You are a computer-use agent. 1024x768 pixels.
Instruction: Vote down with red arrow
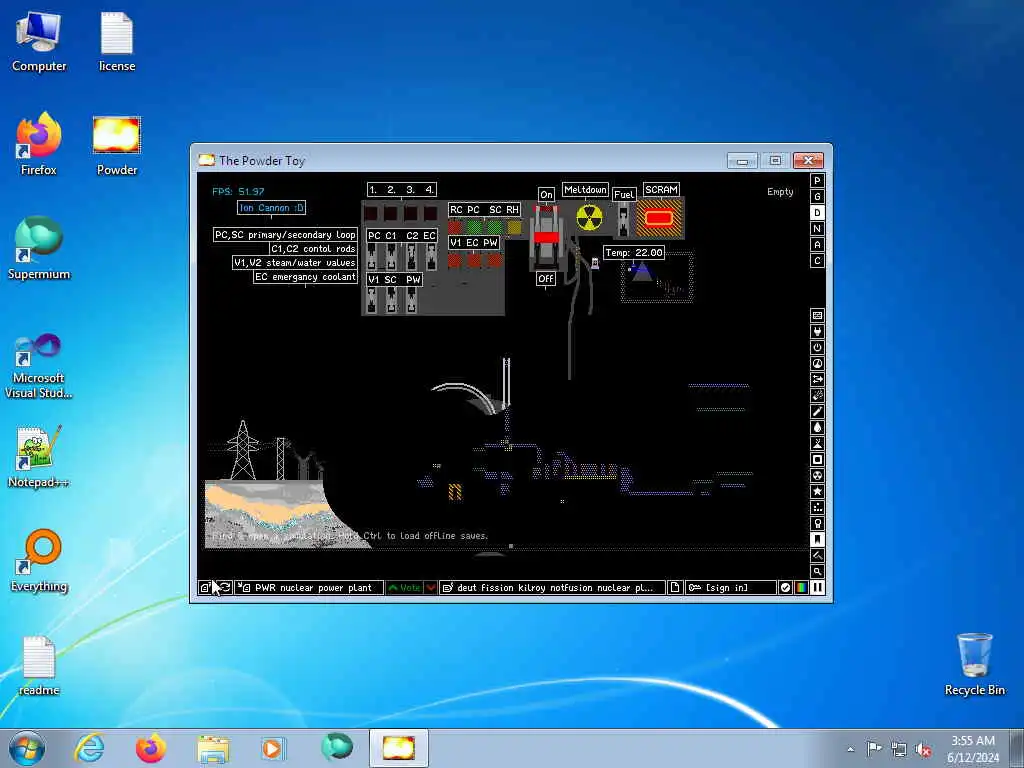click(431, 588)
